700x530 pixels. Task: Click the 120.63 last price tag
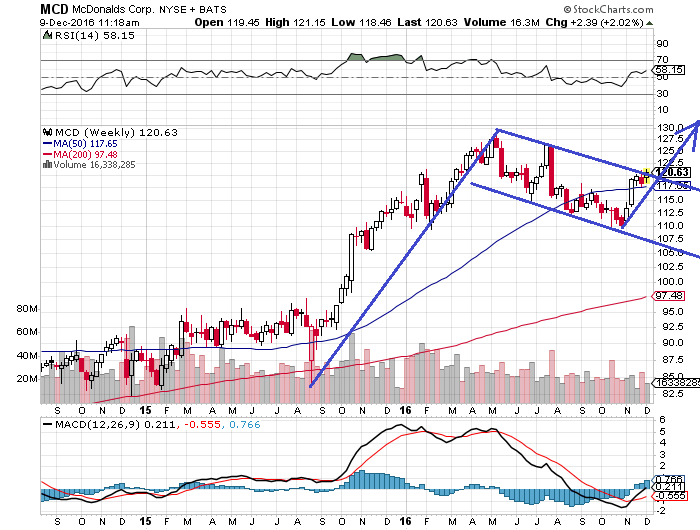point(672,172)
